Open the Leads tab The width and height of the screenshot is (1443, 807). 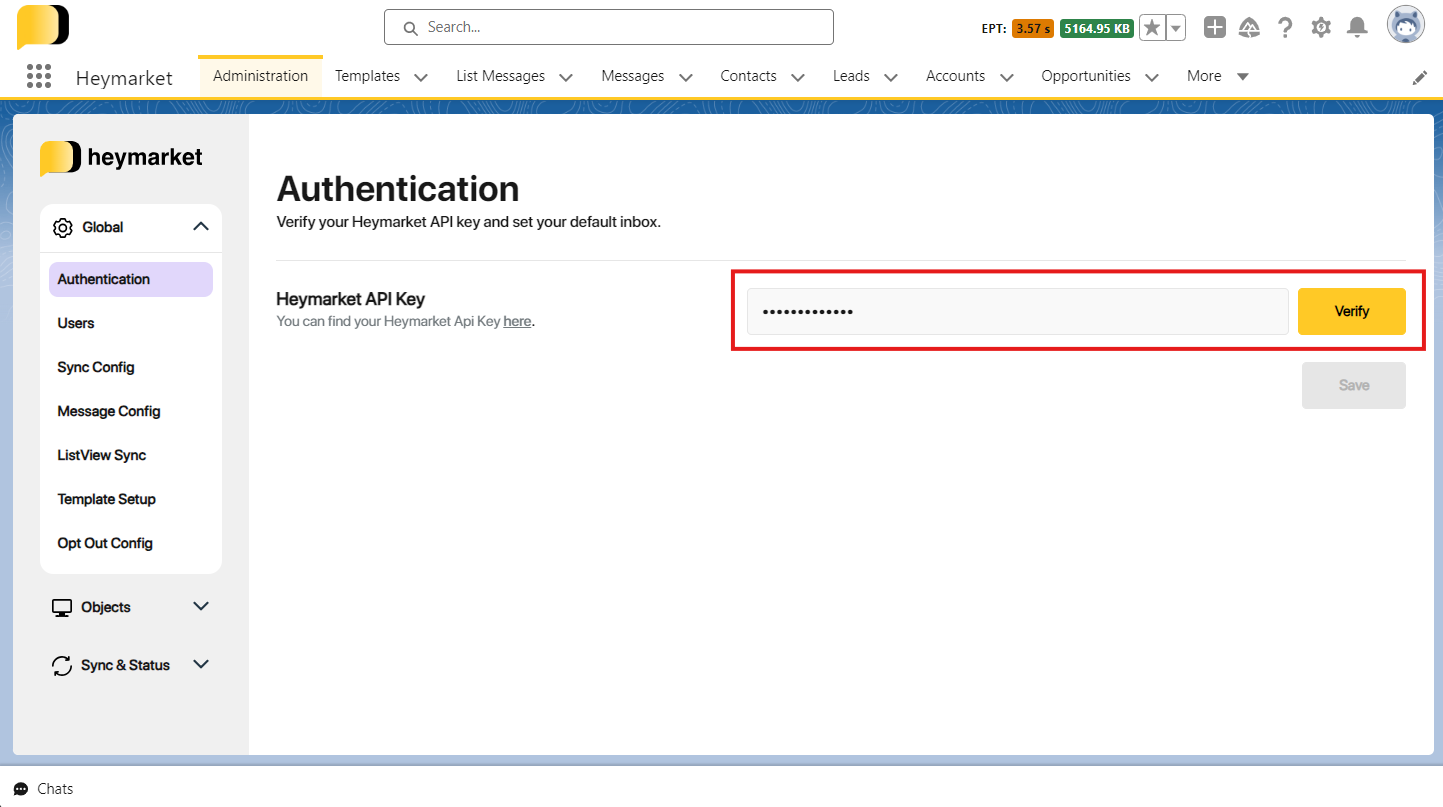[851, 76]
